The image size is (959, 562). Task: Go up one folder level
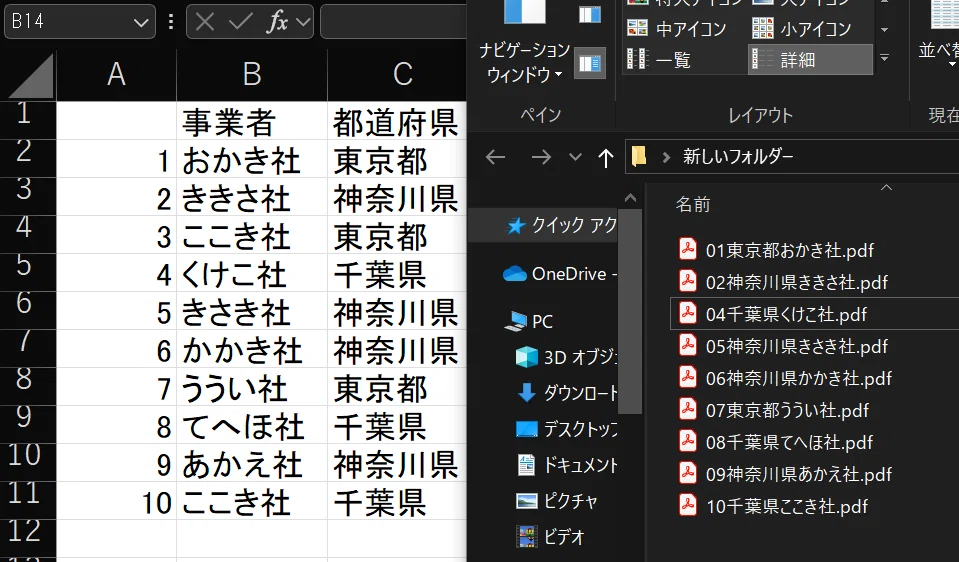[605, 158]
